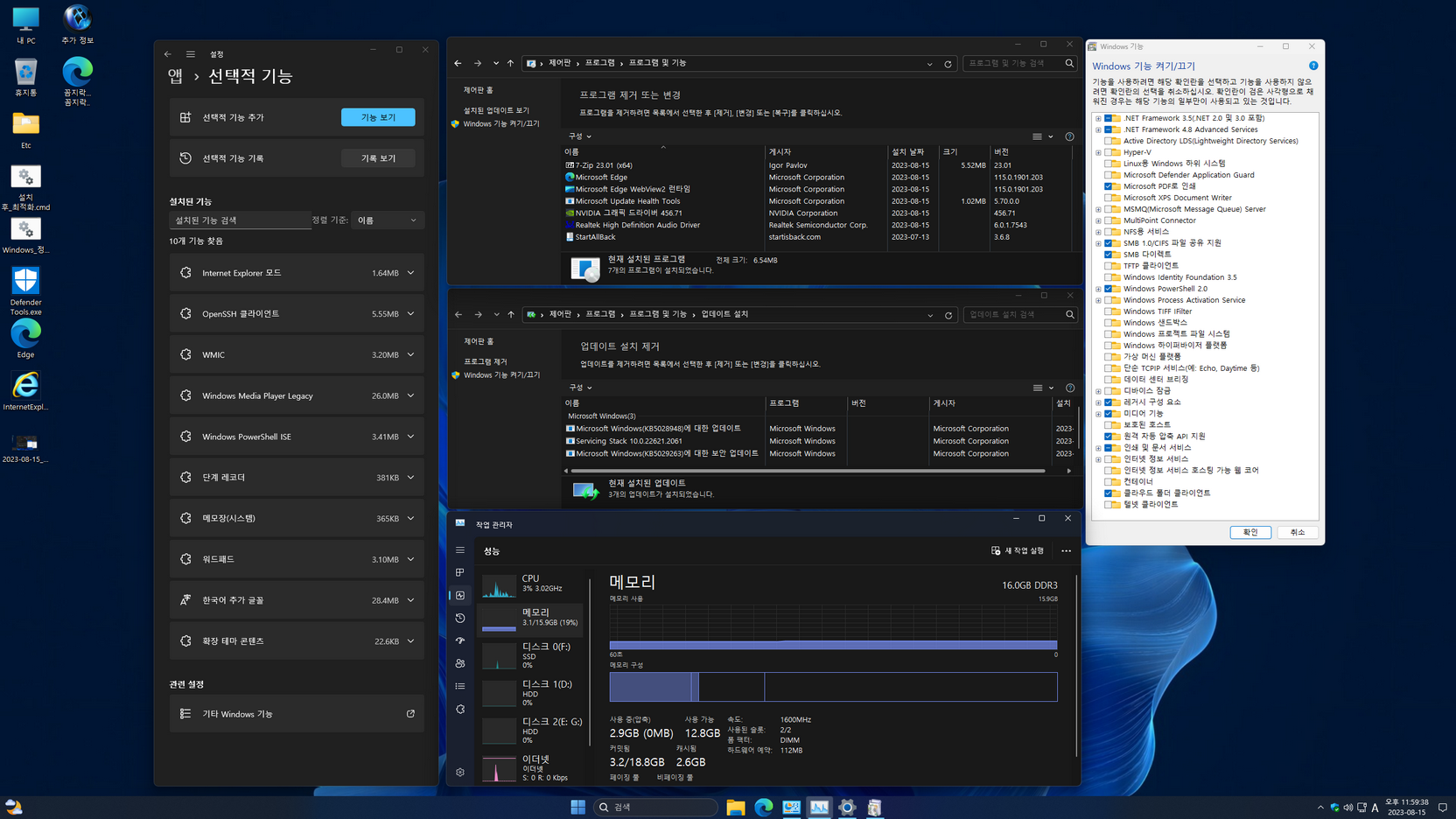Check Windows 샌드박스 feature
This screenshot has height=819, width=1456.
pyautogui.click(x=1108, y=323)
